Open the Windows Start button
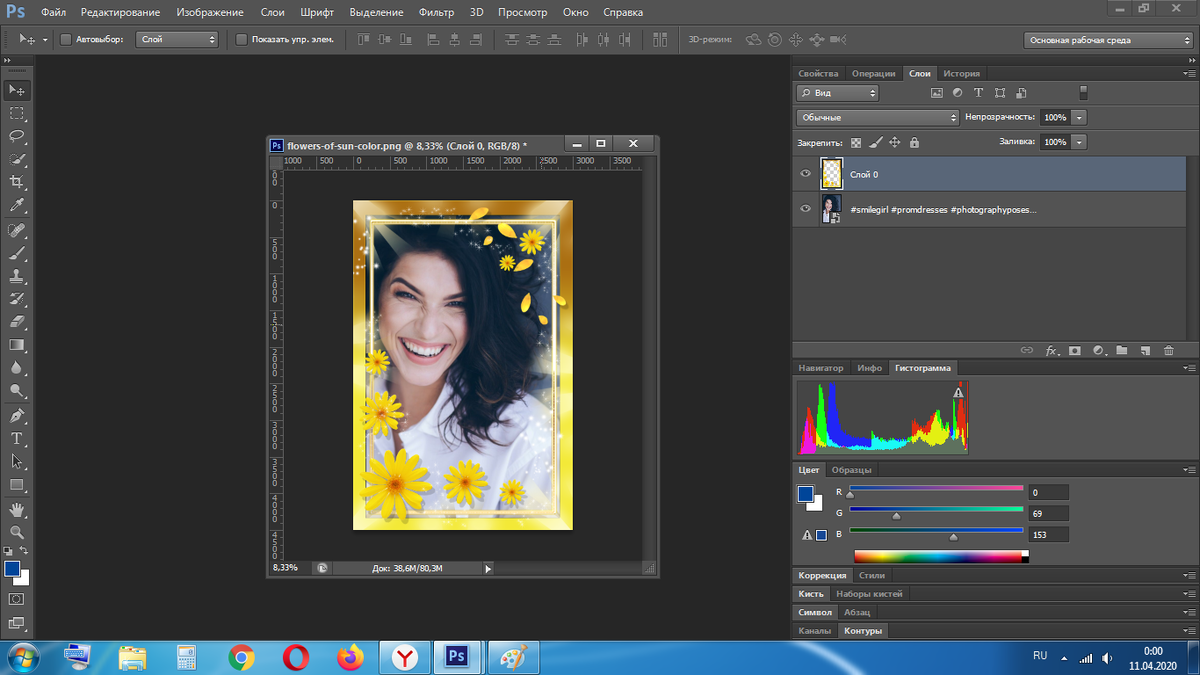Viewport: 1200px width, 675px height. pos(22,657)
